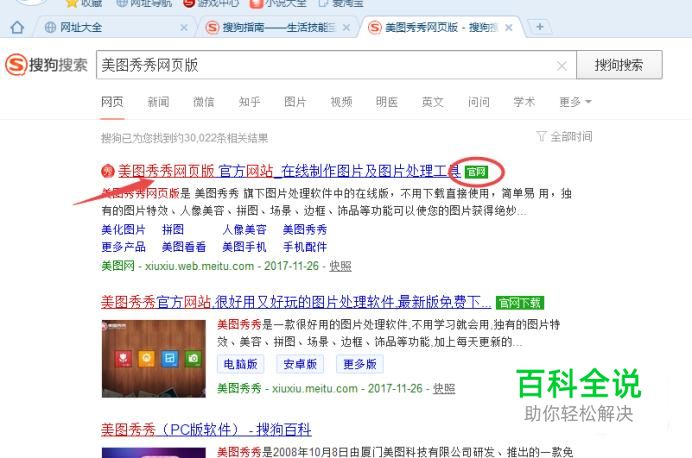Open the 小说大全 bookmark

[278, 3]
